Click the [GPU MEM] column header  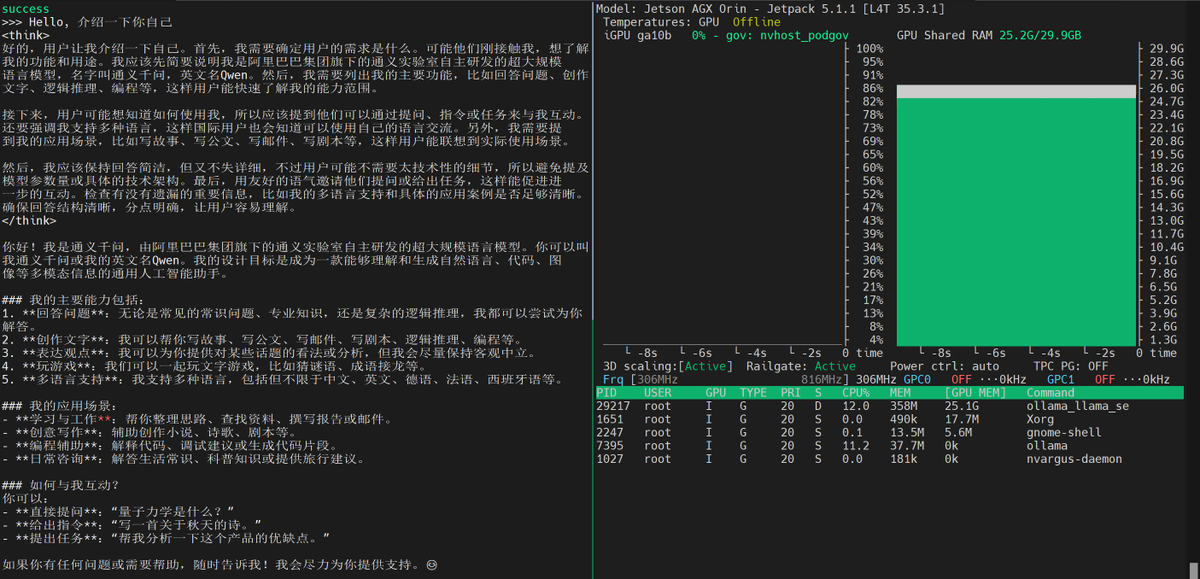coord(977,393)
